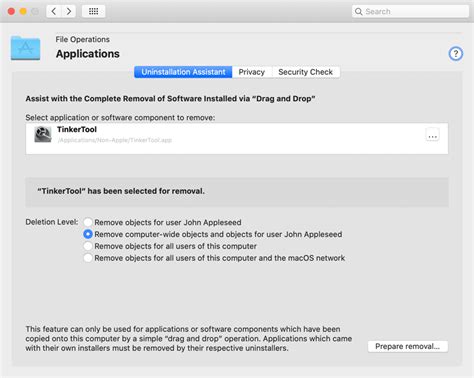Screen dimensions: 474x378
Task: Select computer-wide objects and John Appleseed option
Action: click(88, 234)
